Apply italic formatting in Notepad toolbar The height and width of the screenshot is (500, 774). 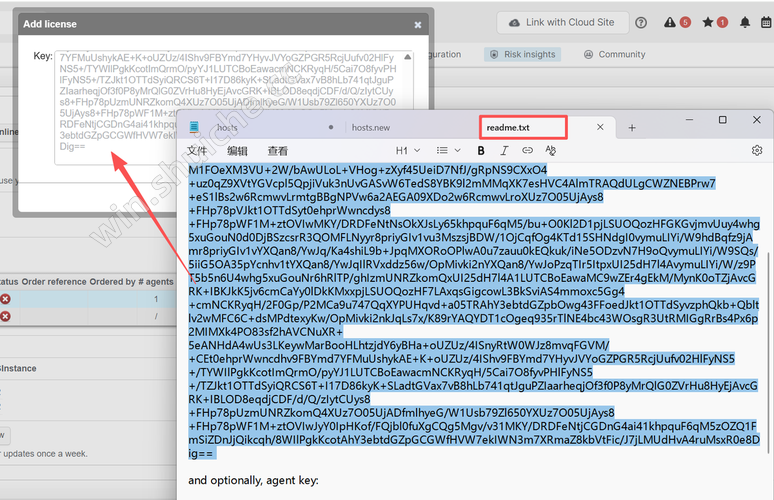tap(504, 151)
